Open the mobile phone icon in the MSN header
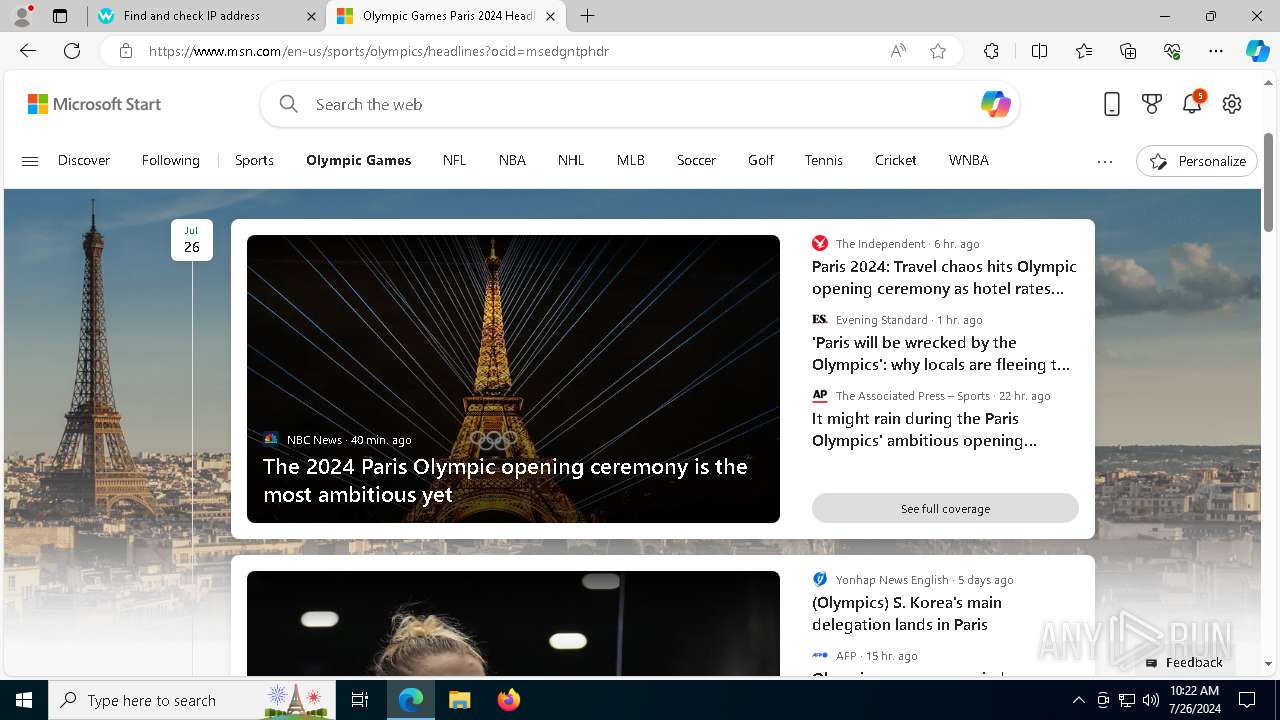1280x720 pixels. coord(1111,104)
